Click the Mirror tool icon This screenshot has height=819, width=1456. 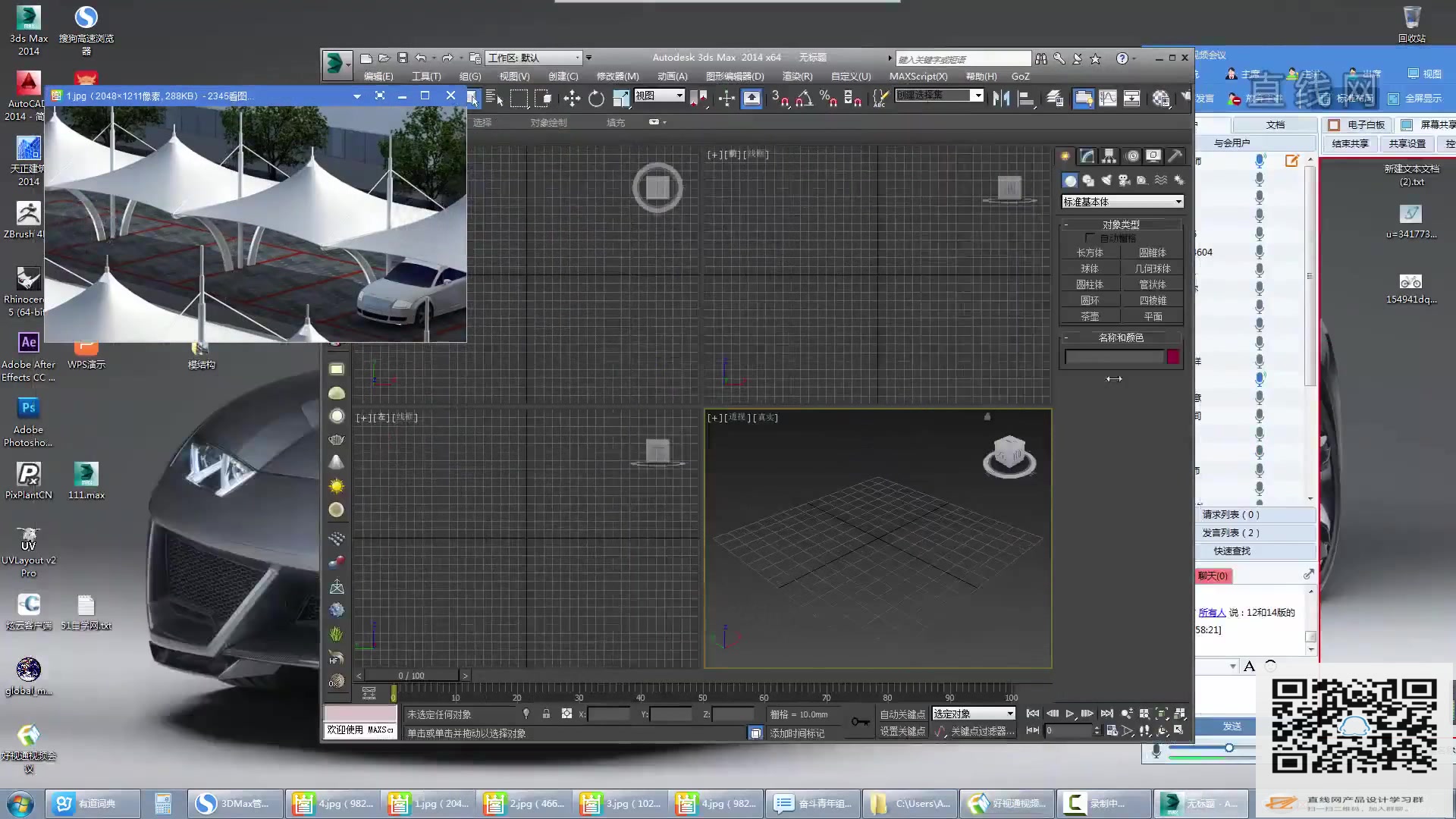click(x=1001, y=99)
